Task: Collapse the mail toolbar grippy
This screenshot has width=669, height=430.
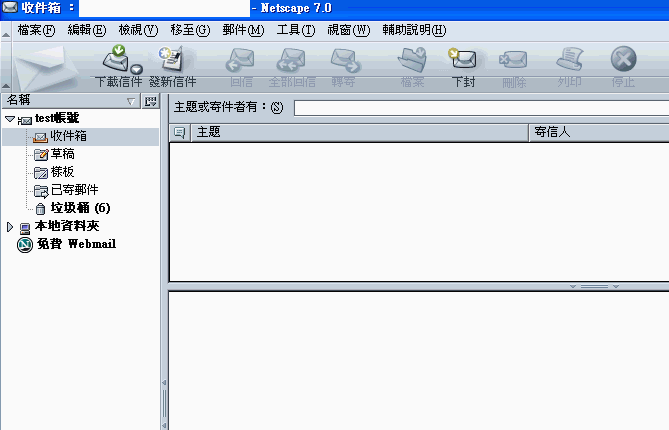Action: [6, 67]
